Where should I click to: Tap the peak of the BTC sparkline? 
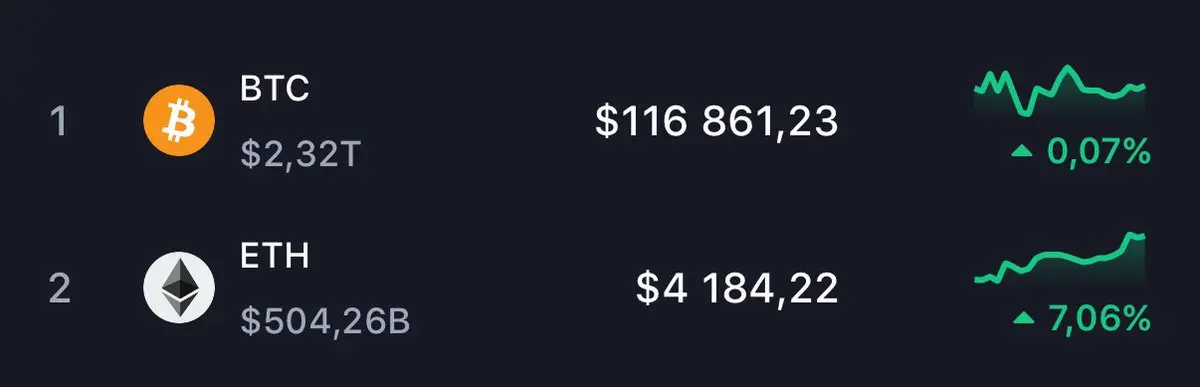click(x=1066, y=68)
